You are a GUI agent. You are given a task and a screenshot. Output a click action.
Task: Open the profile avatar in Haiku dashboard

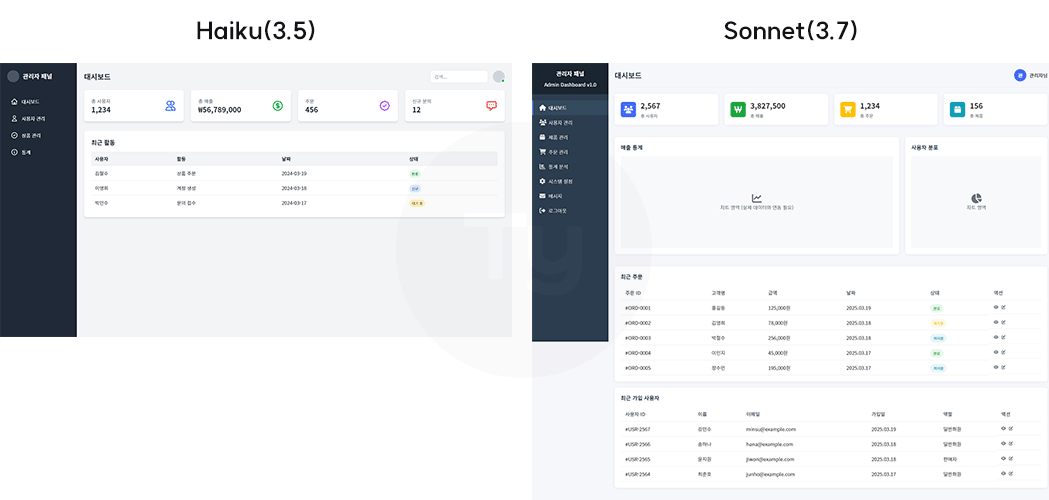click(x=498, y=76)
